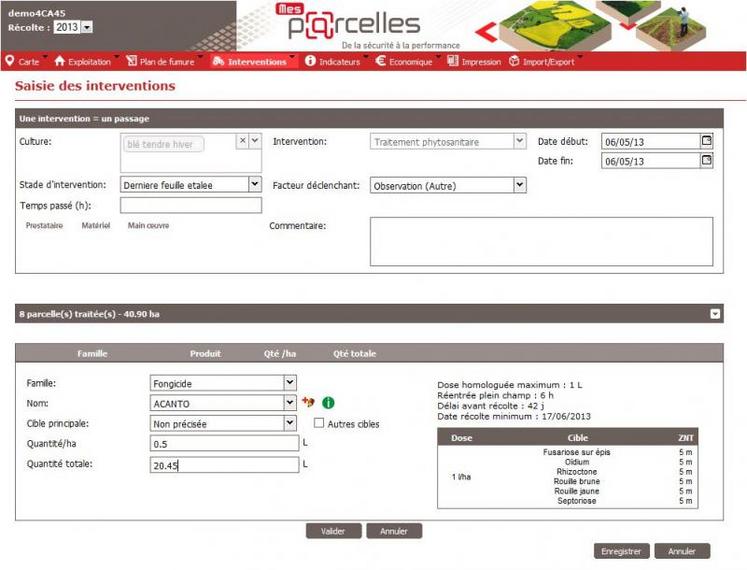747x570 pixels.
Task: Click the add product icon beside Nom
Action: 308,403
